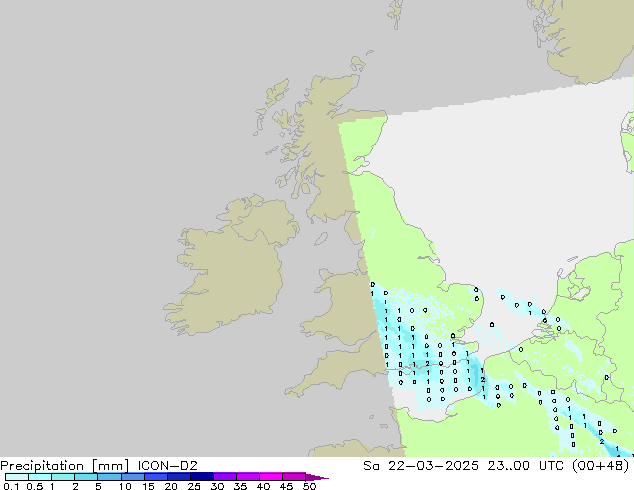Screen dimensions: 634x490
Task: Click the 15–20 mm legend color swatch
Action: [x=155, y=477]
